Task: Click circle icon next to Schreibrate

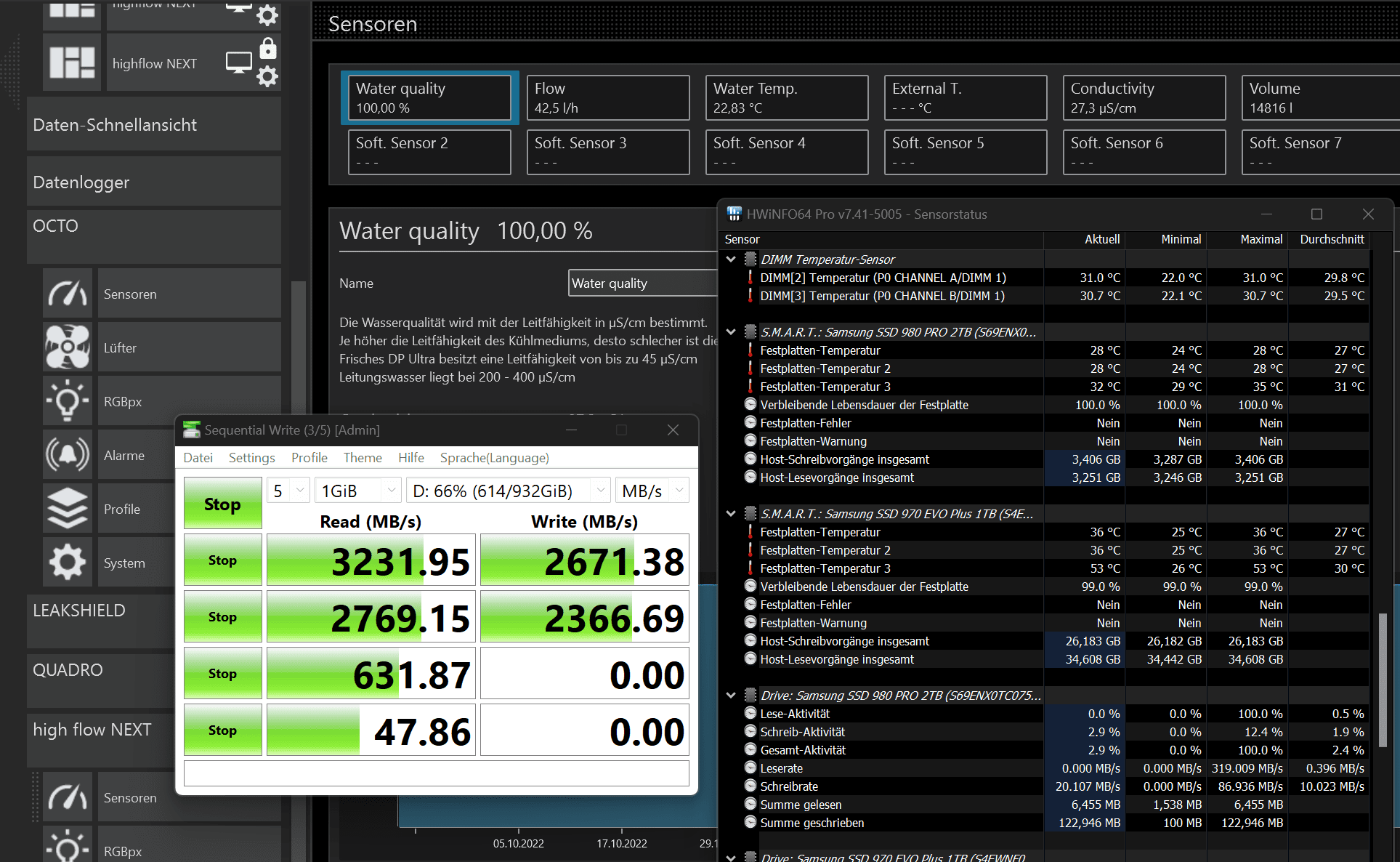Action: point(750,785)
